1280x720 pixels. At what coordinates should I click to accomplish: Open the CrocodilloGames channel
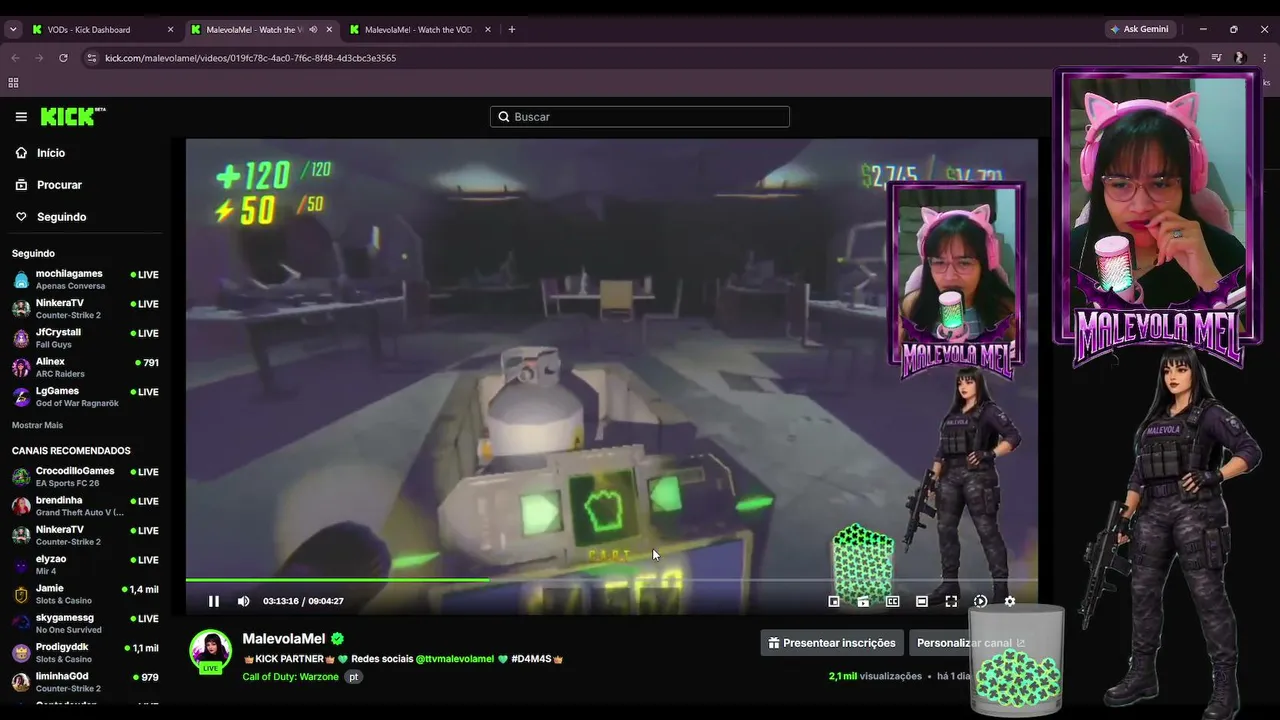85,476
